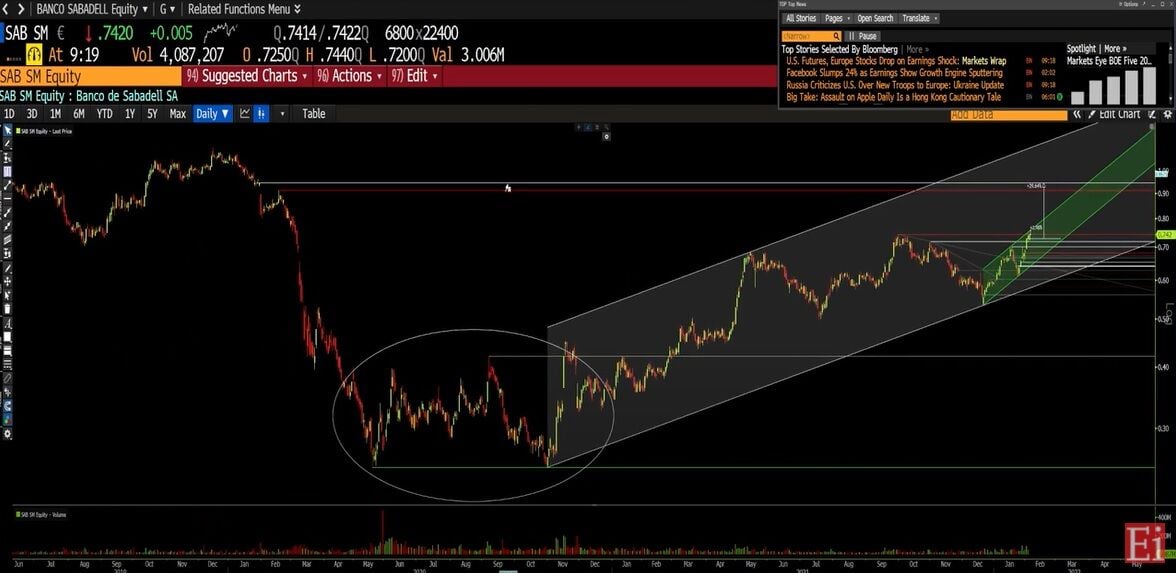
Task: Click Last Price legend green swatch
Action: (x=18, y=131)
